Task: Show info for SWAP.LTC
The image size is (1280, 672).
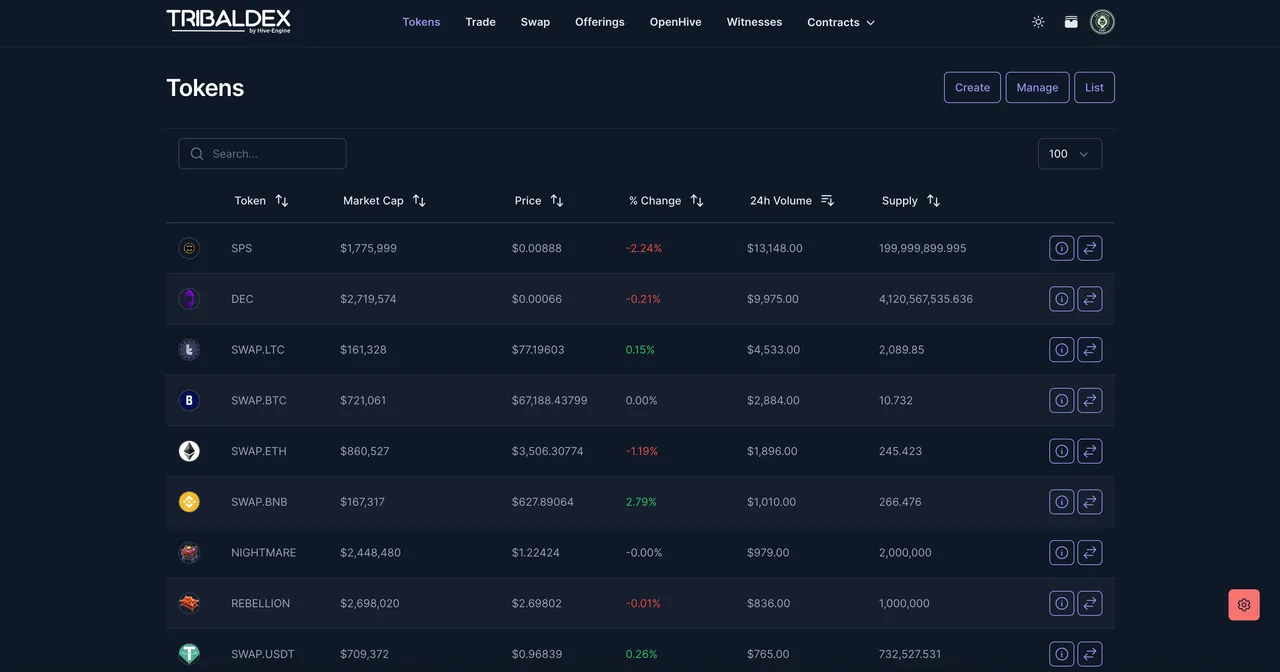Action: (x=1062, y=350)
